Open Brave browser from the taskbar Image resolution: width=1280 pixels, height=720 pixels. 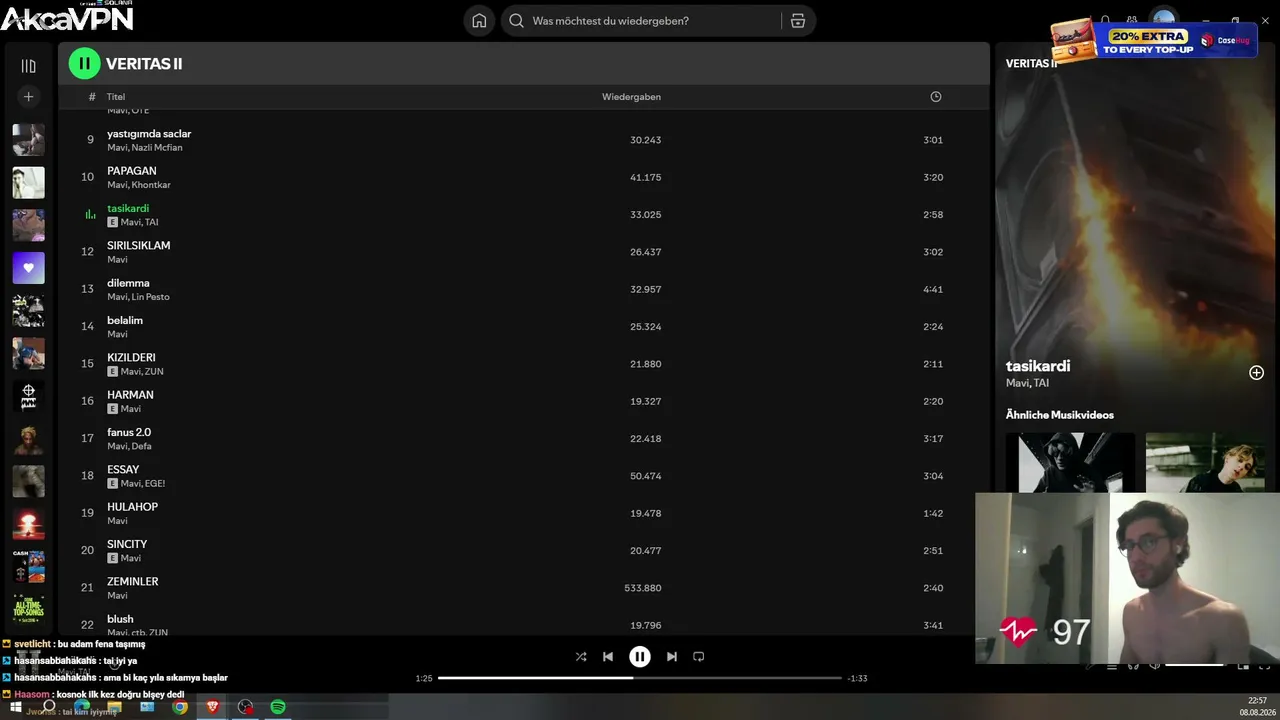tap(212, 707)
